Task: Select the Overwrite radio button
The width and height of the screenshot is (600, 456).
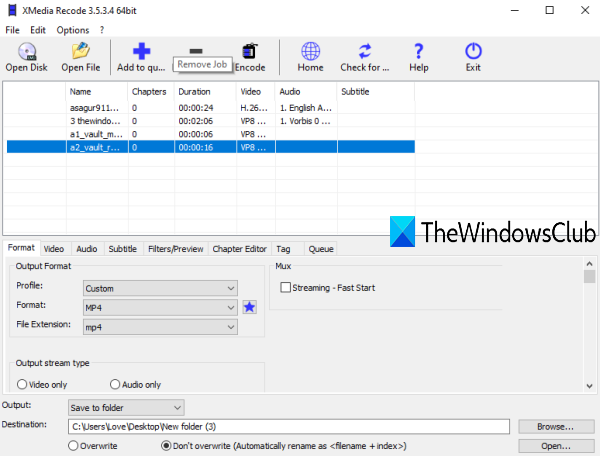Action: pyautogui.click(x=73, y=446)
